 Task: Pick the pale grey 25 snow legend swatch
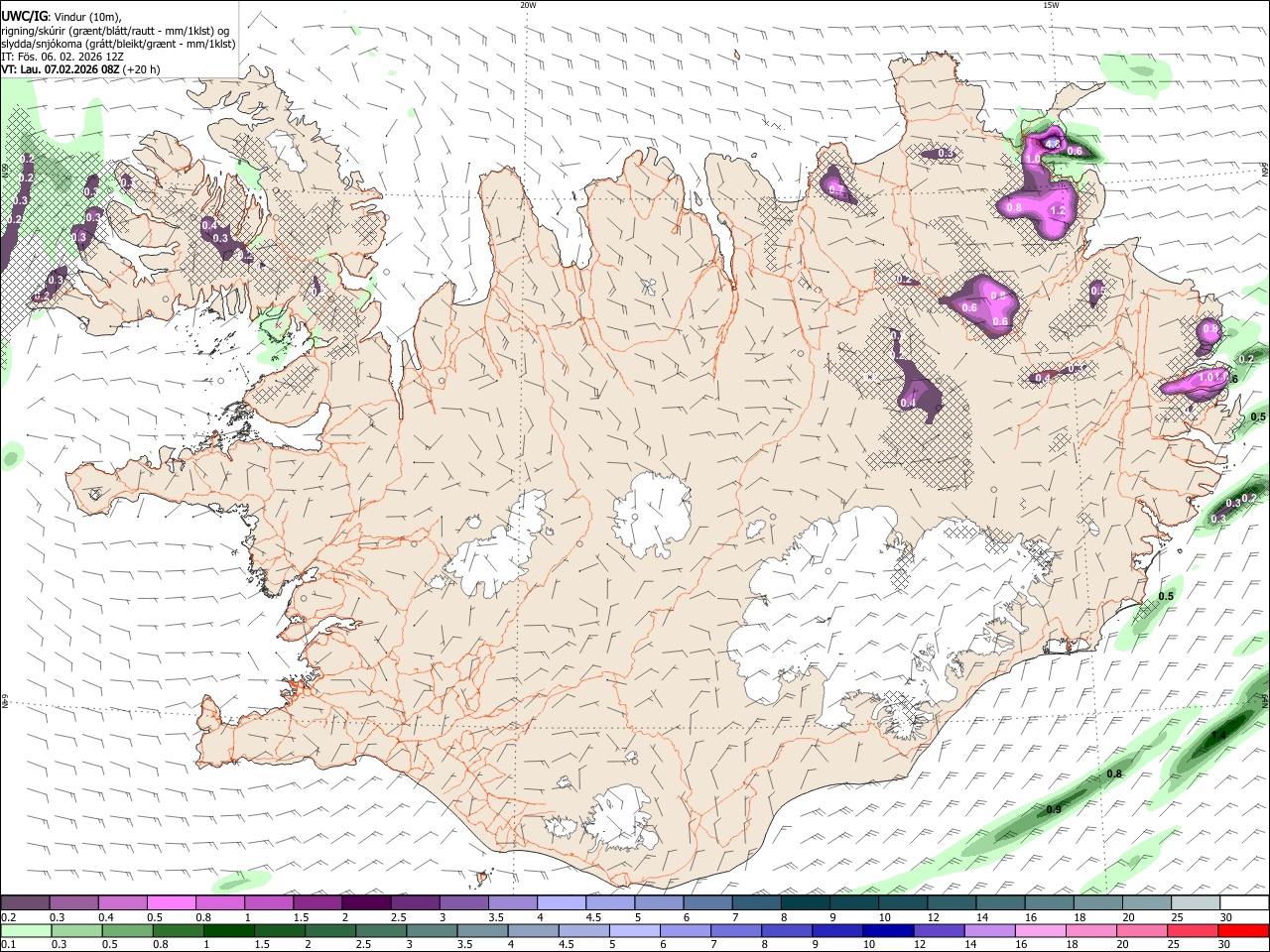pyautogui.click(x=1197, y=903)
